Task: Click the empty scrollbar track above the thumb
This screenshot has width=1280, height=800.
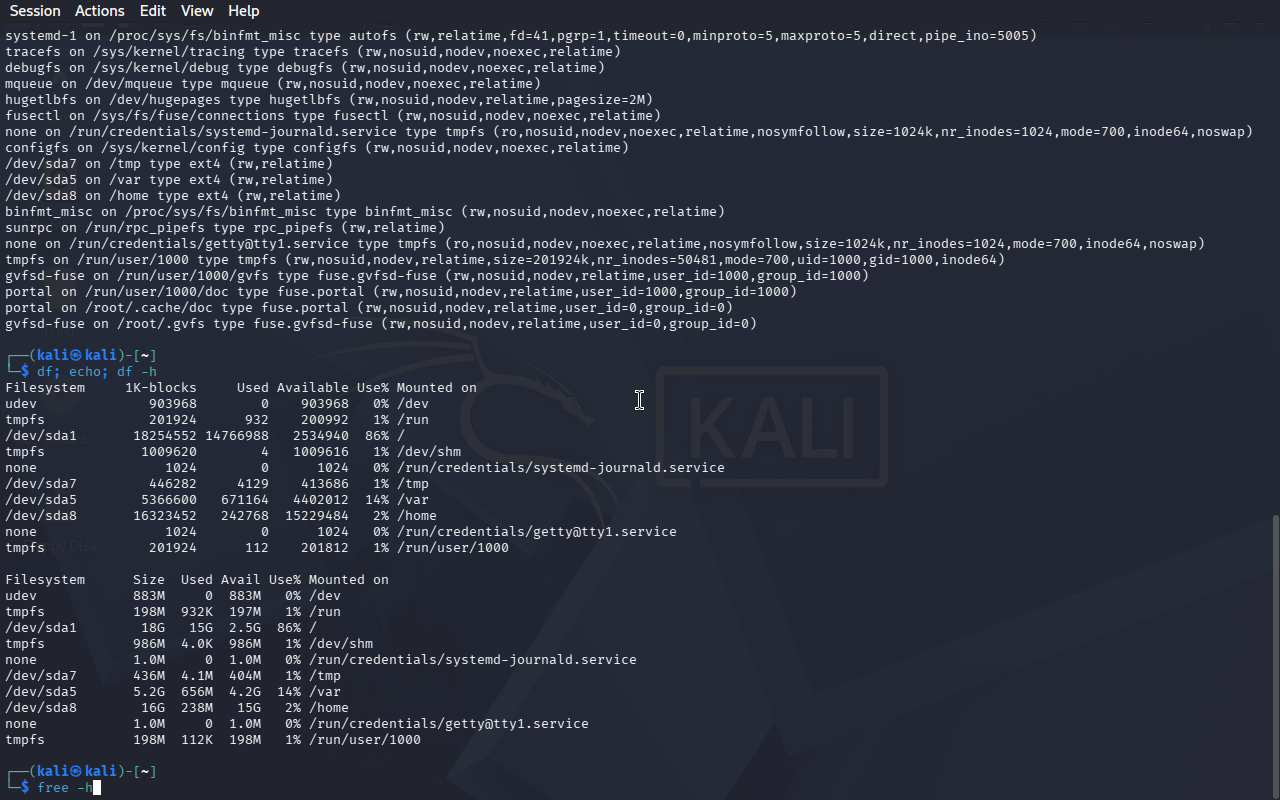Action: coord(1274,270)
